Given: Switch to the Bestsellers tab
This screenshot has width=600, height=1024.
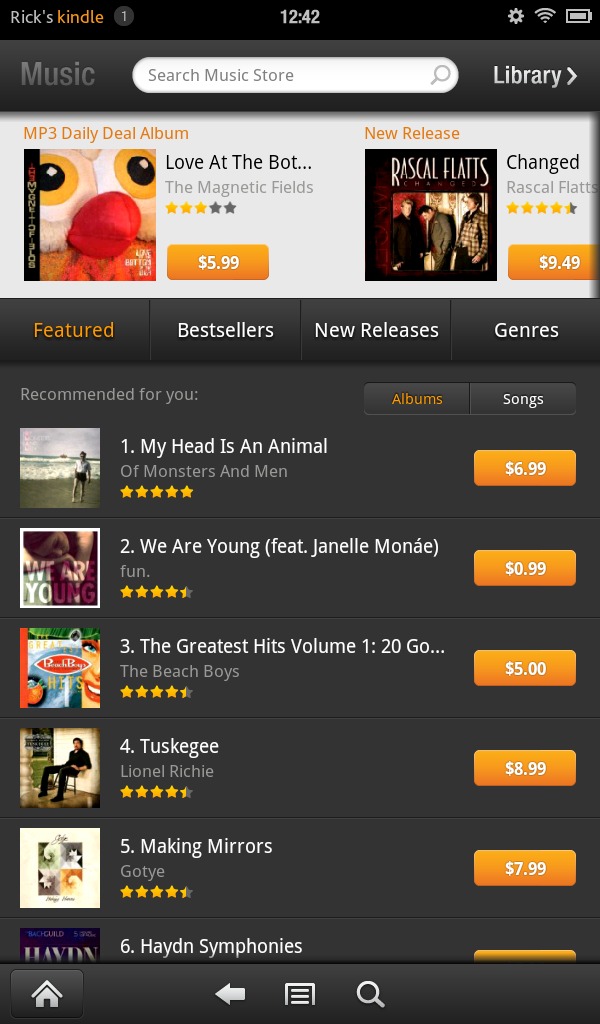Looking at the screenshot, I should point(225,330).
